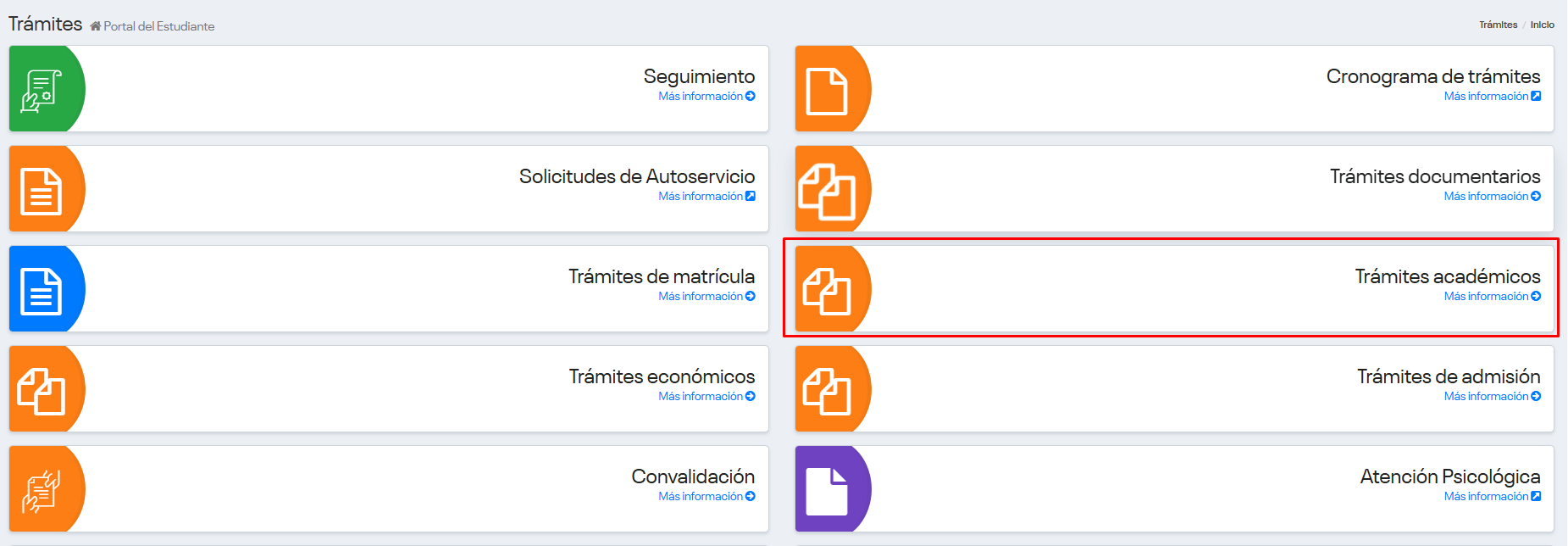Click the Trámites de admisión copy icon
Screen dimensions: 1568x546
pyautogui.click(x=826, y=391)
